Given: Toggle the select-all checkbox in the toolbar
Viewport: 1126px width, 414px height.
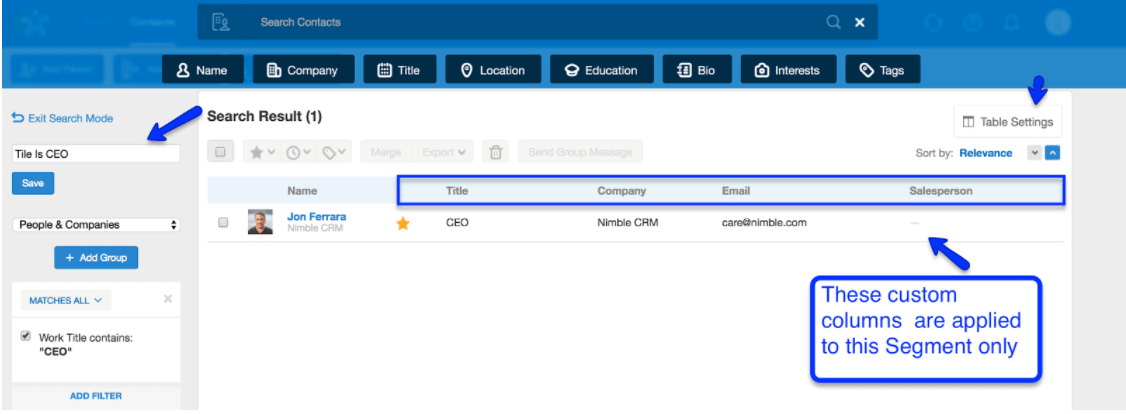Looking at the screenshot, I should pos(221,152).
